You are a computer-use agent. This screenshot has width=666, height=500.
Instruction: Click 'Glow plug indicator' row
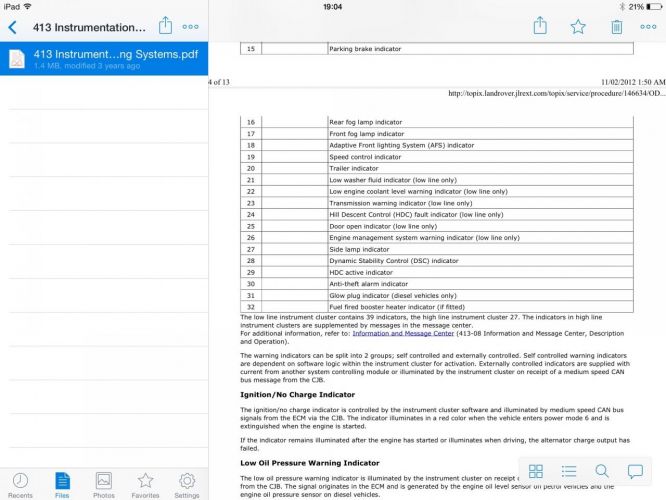tap(437, 295)
